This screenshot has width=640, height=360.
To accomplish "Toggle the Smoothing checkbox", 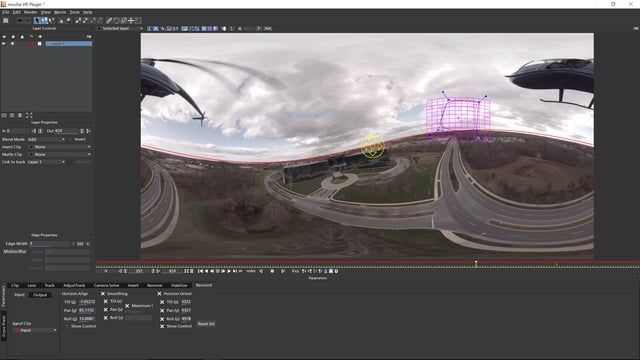I will (103, 293).
